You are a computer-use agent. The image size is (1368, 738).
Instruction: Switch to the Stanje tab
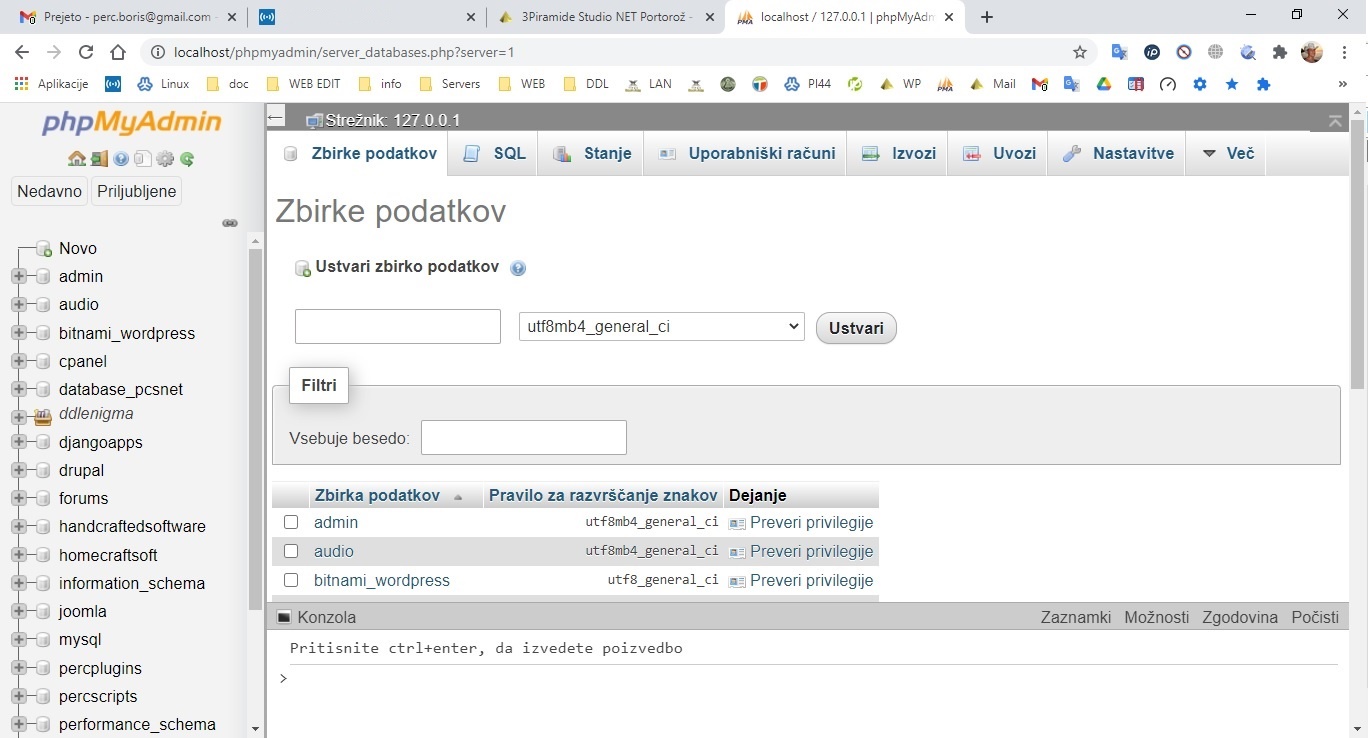592,153
